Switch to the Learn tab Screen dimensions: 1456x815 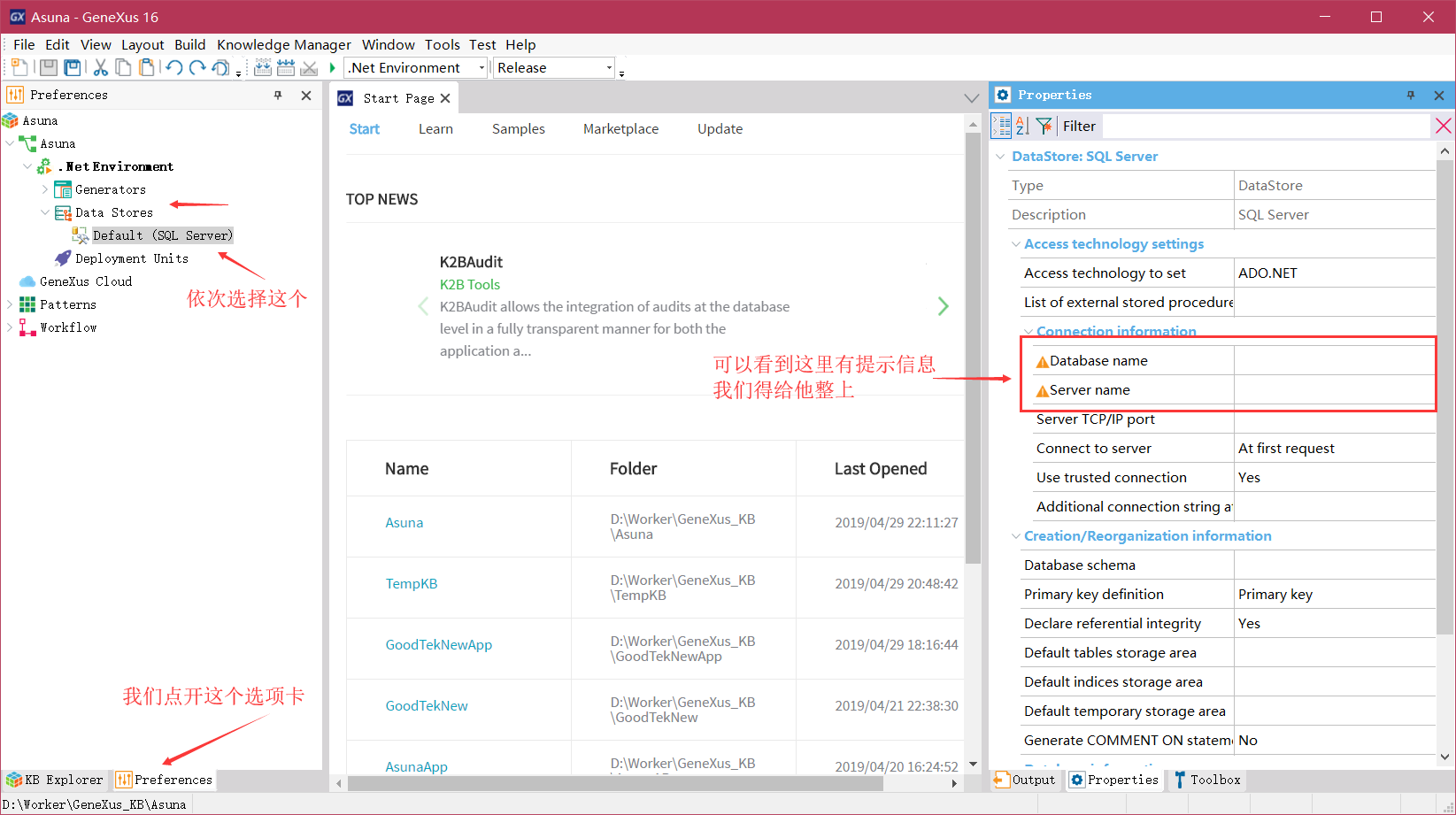(x=435, y=129)
